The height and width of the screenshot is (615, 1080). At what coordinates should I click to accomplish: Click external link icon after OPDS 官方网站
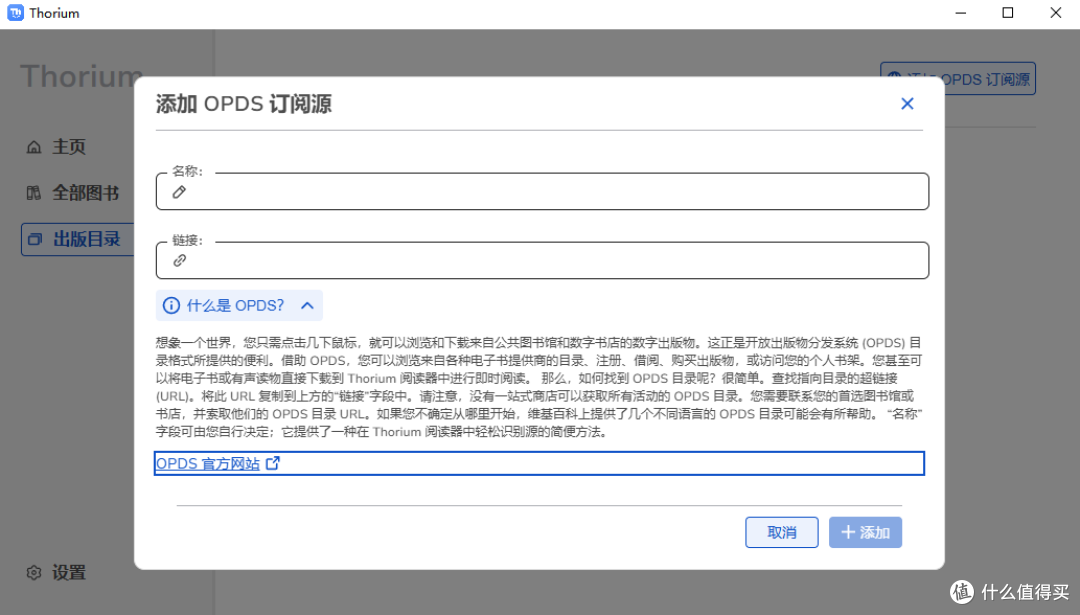tap(273, 463)
